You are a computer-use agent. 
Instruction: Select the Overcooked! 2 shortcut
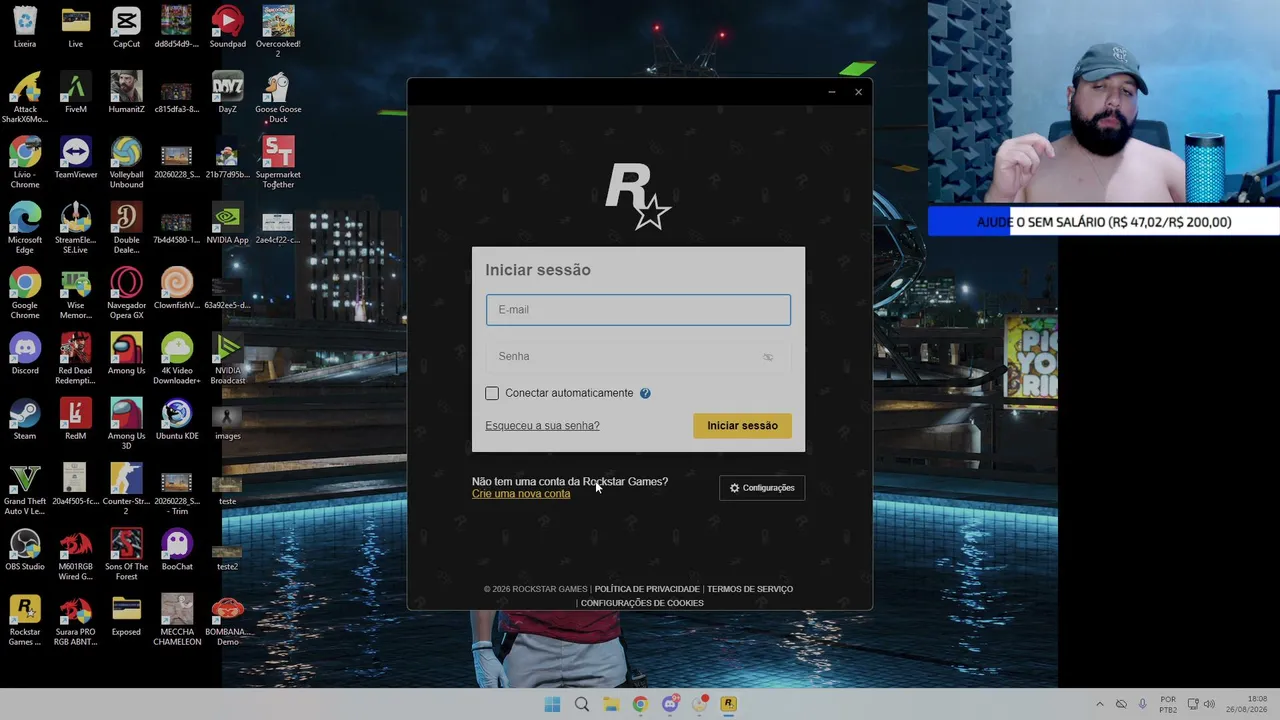[x=278, y=31]
